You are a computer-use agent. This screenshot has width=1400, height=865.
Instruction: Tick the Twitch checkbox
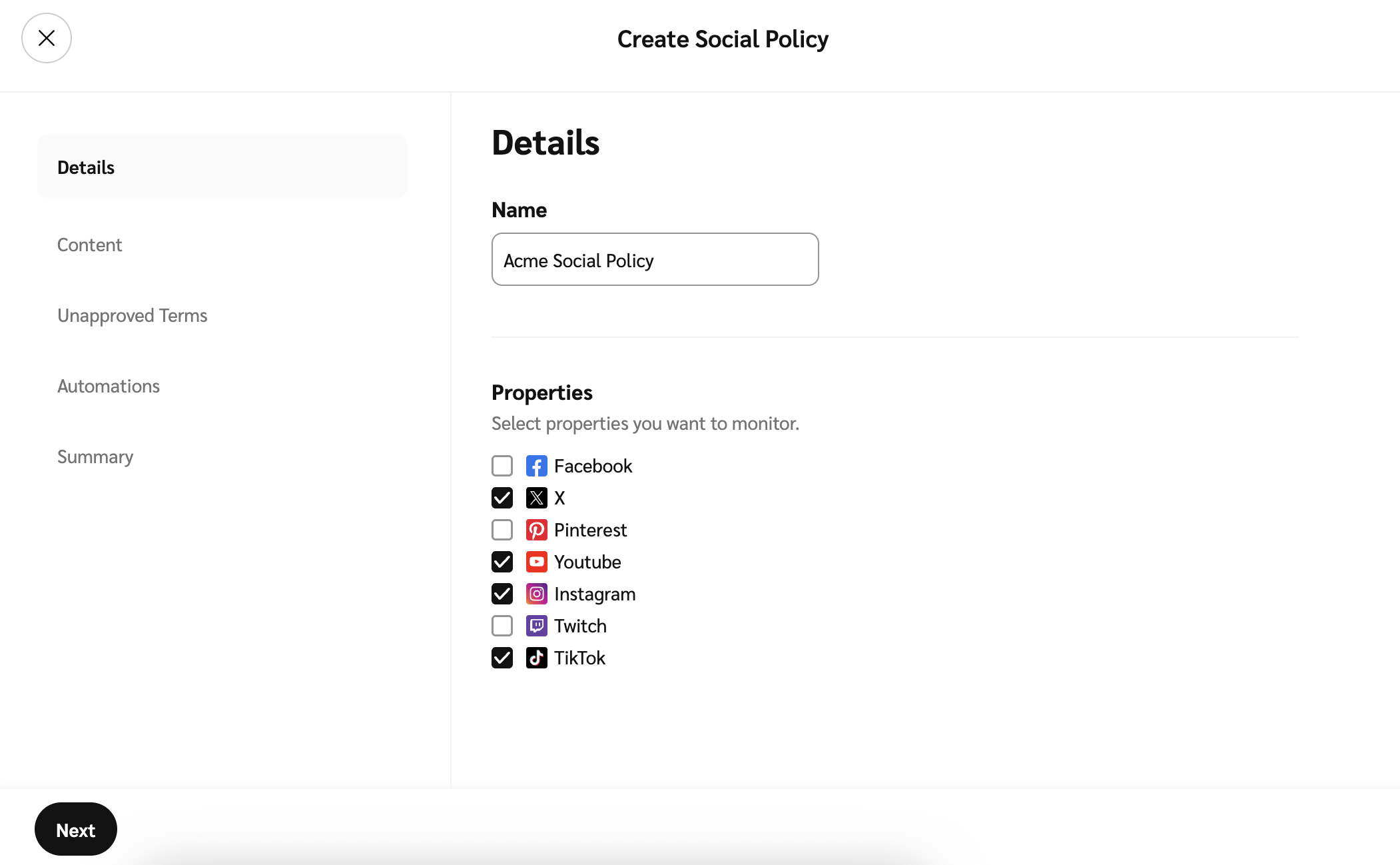[x=502, y=626]
